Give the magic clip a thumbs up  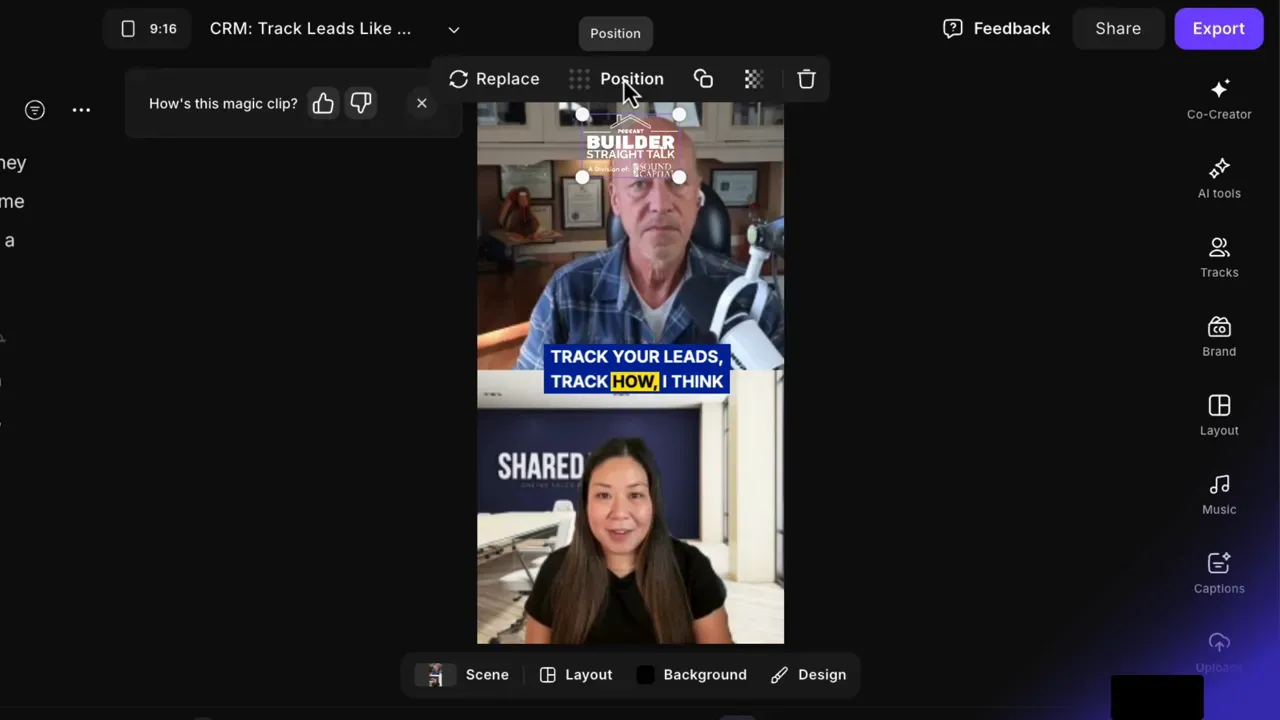322,103
